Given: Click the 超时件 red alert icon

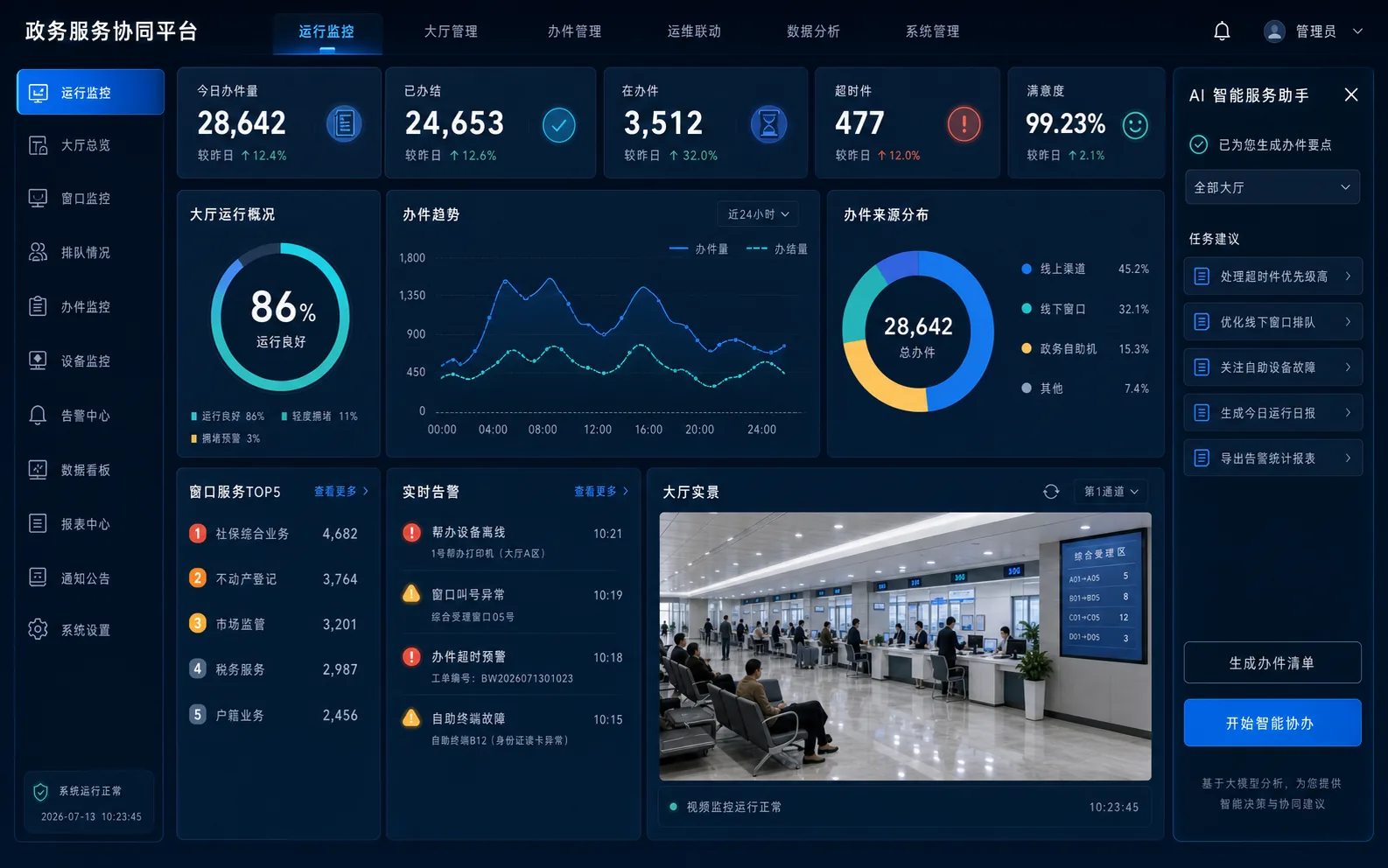Looking at the screenshot, I should 964,124.
